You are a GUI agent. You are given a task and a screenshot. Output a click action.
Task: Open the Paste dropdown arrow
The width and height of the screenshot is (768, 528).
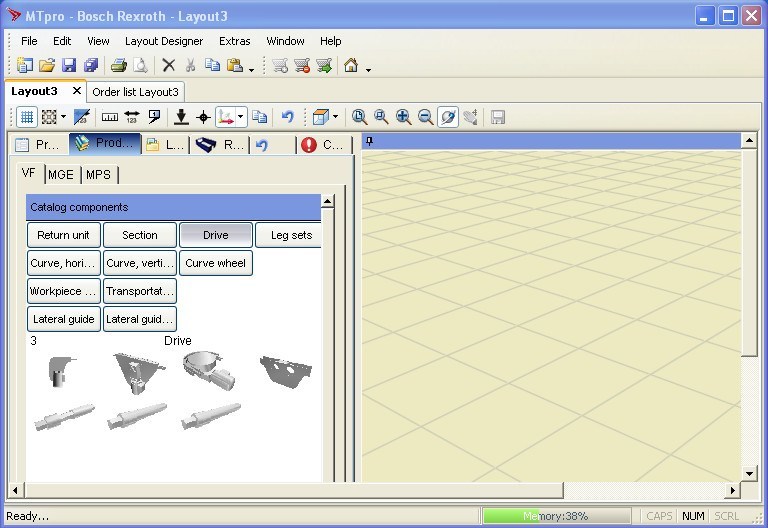(251, 70)
